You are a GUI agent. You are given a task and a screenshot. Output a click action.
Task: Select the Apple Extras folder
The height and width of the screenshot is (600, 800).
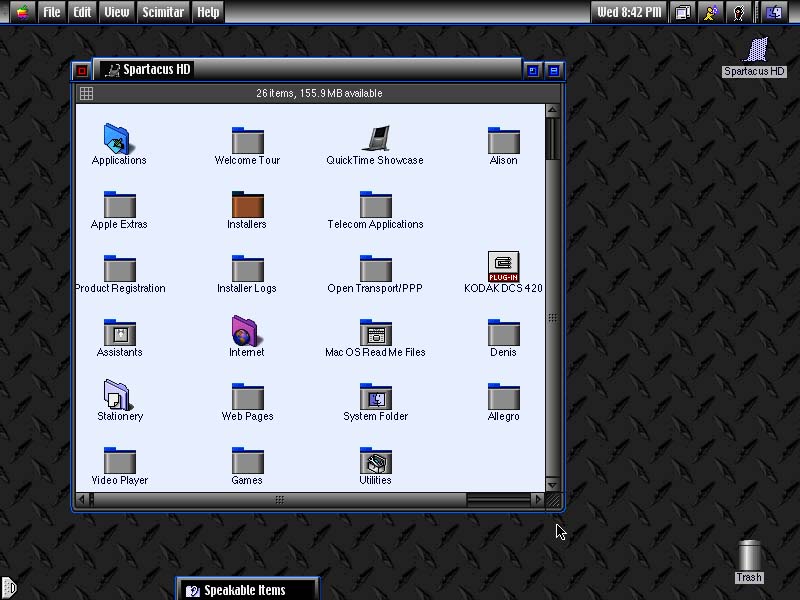tap(119, 204)
